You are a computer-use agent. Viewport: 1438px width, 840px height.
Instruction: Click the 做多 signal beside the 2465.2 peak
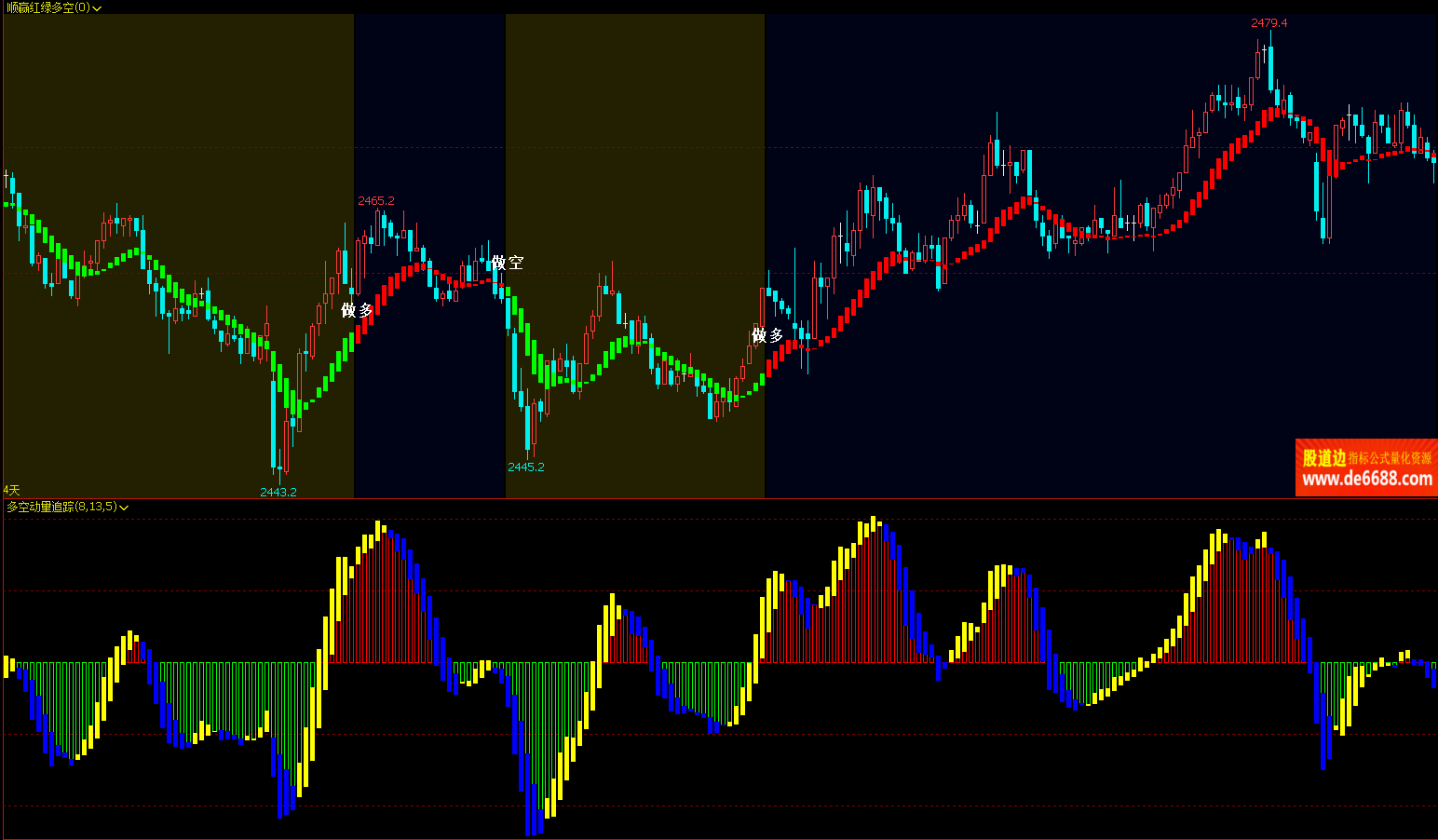(x=357, y=310)
